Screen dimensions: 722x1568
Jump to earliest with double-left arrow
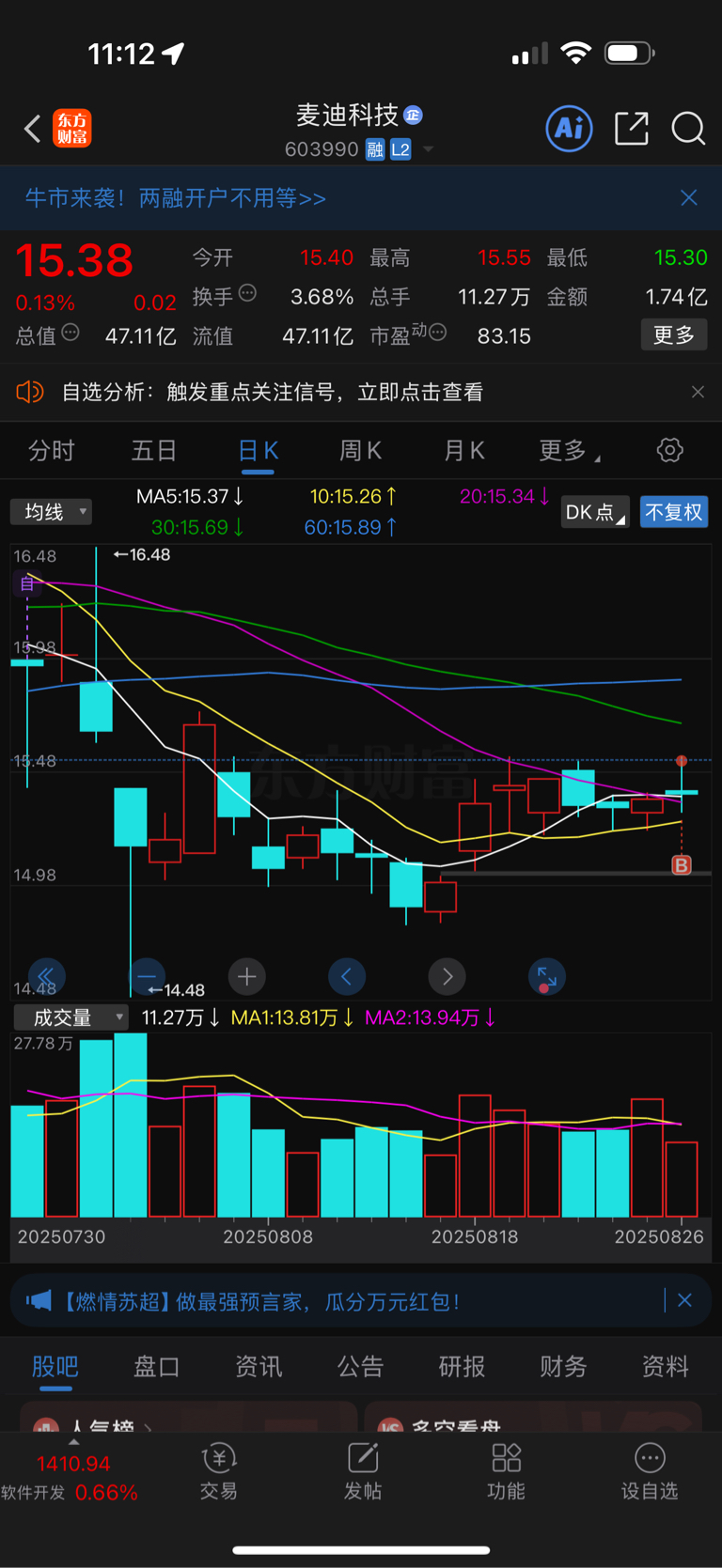point(46,977)
